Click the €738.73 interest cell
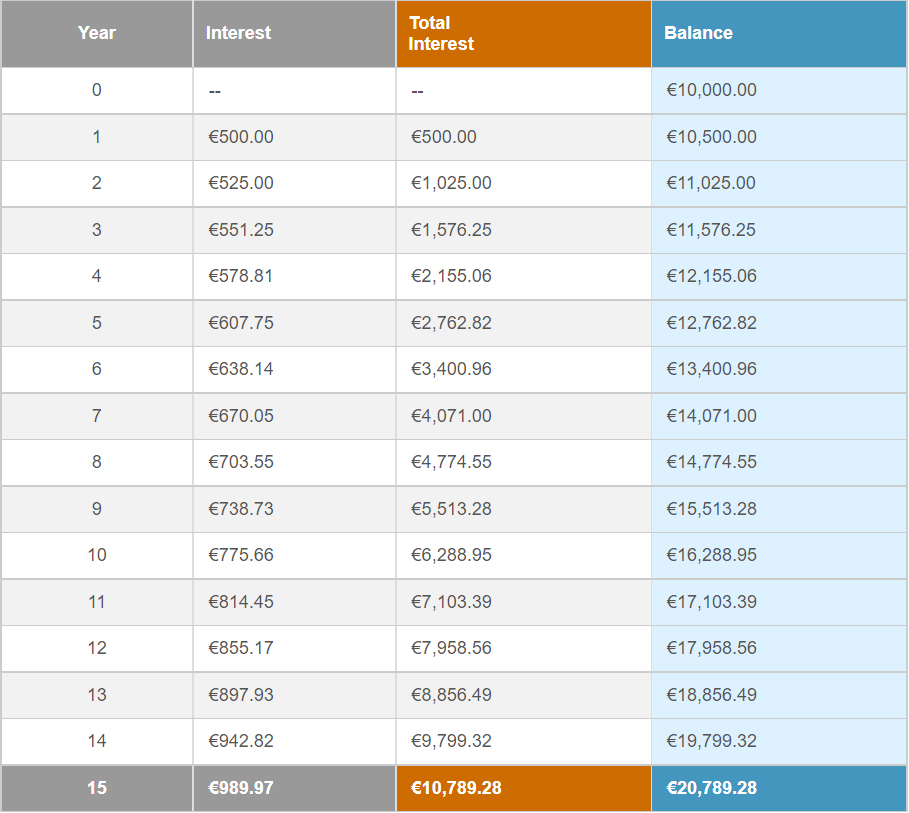The image size is (909, 813). point(241,509)
